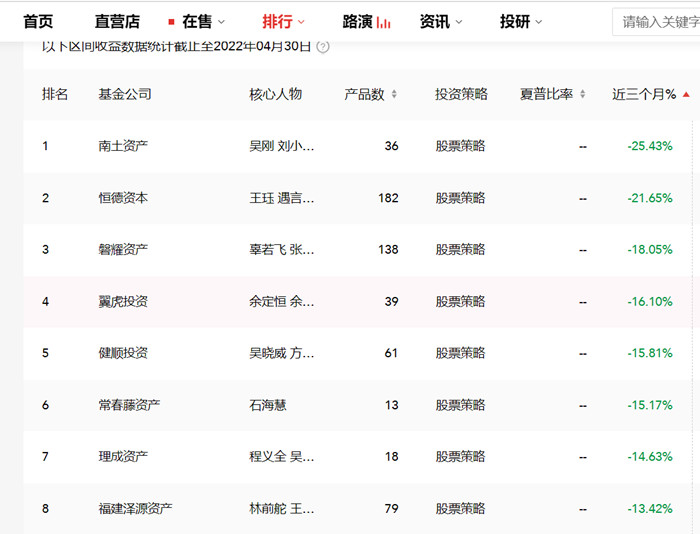Open the 直营店 nav item

point(117,21)
